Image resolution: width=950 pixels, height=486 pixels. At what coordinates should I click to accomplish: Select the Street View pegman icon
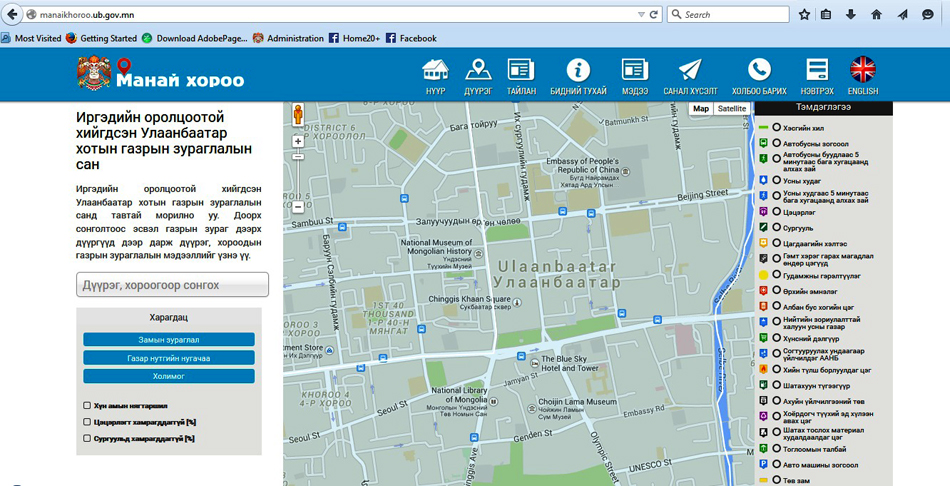click(x=297, y=115)
